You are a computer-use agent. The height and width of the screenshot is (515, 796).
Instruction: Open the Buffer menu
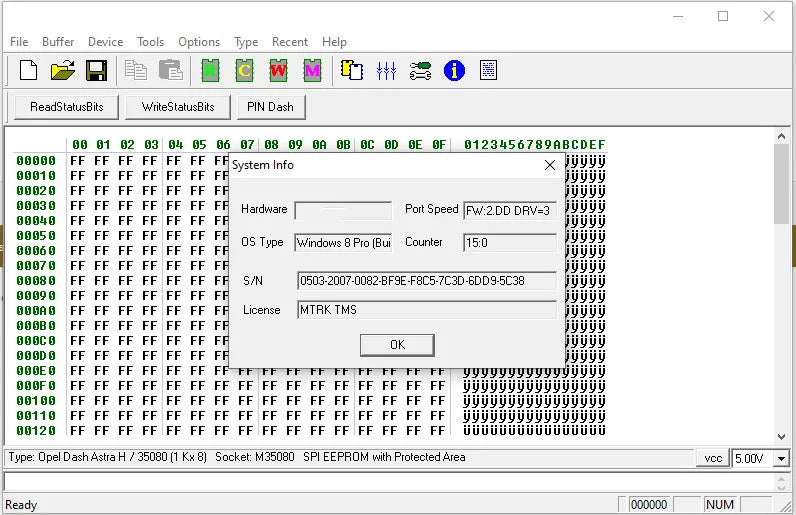[x=58, y=42]
